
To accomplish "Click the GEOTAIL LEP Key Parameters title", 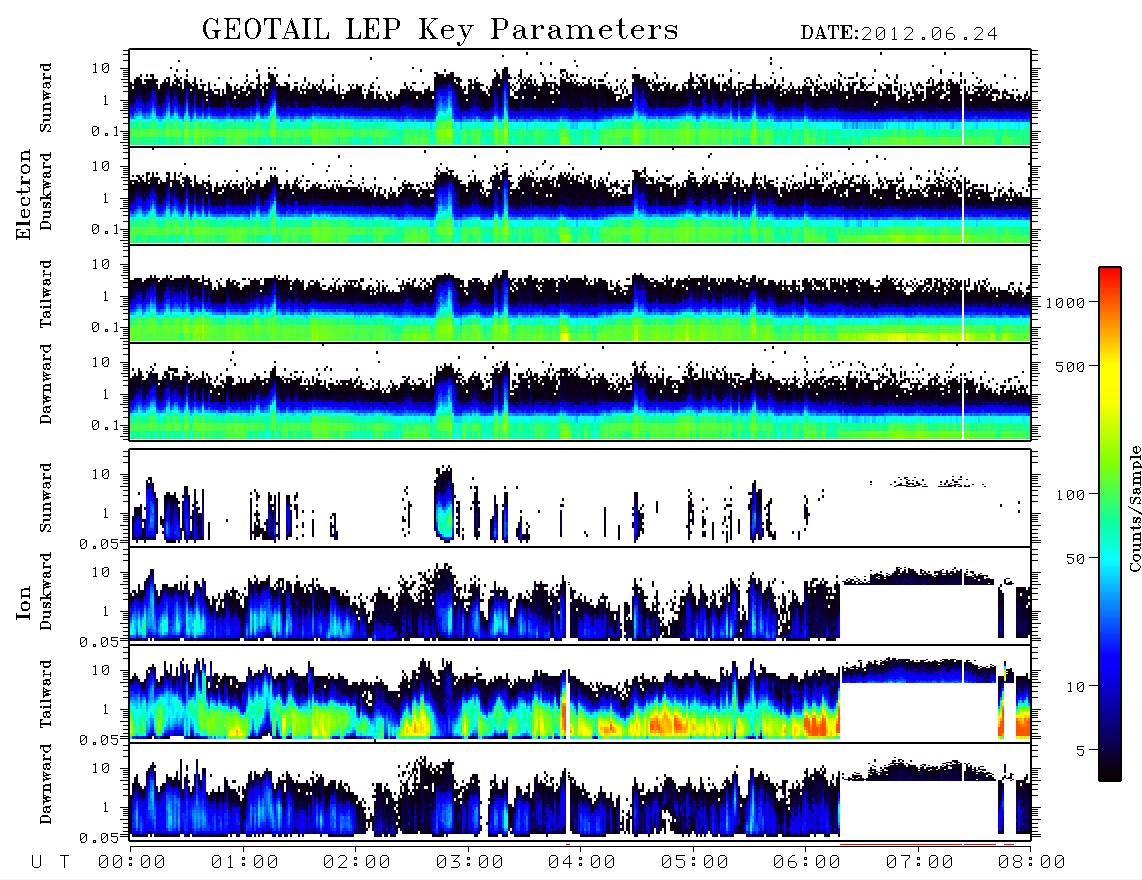I will [x=440, y=30].
